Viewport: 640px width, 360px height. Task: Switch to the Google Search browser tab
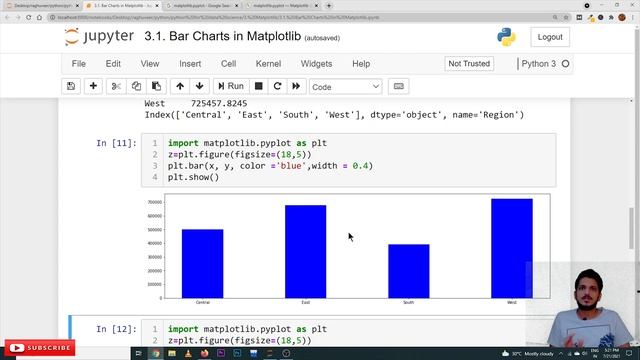point(202,6)
